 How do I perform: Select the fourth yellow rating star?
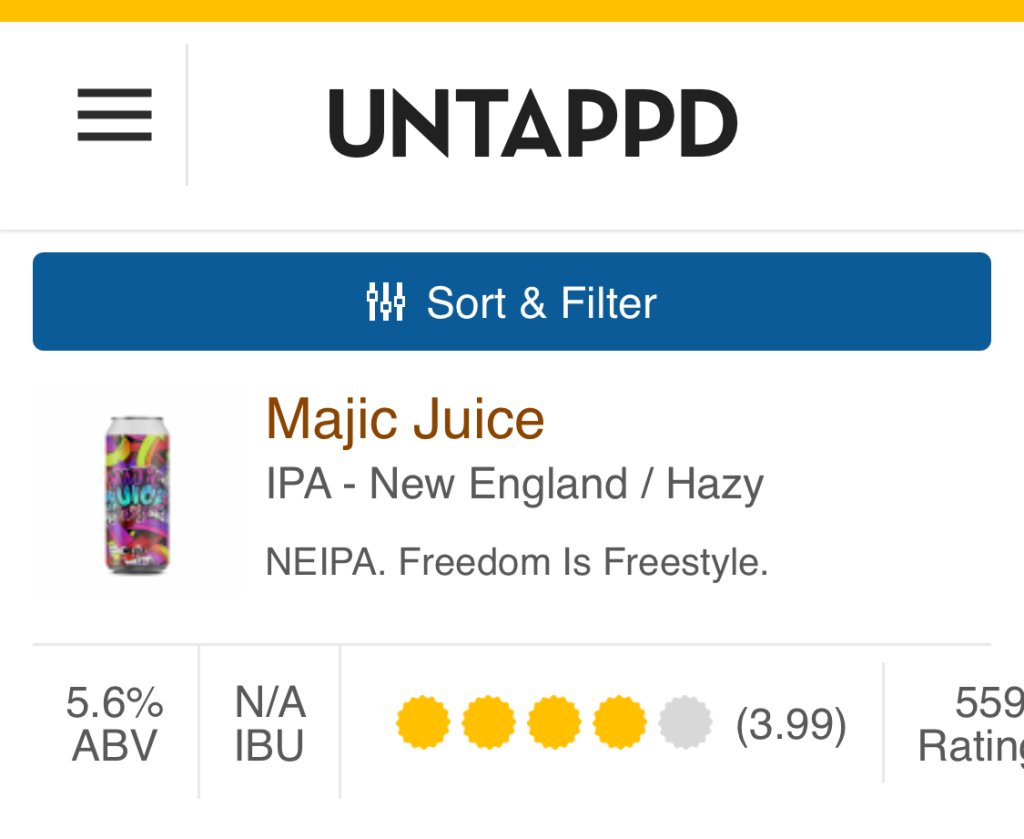620,722
